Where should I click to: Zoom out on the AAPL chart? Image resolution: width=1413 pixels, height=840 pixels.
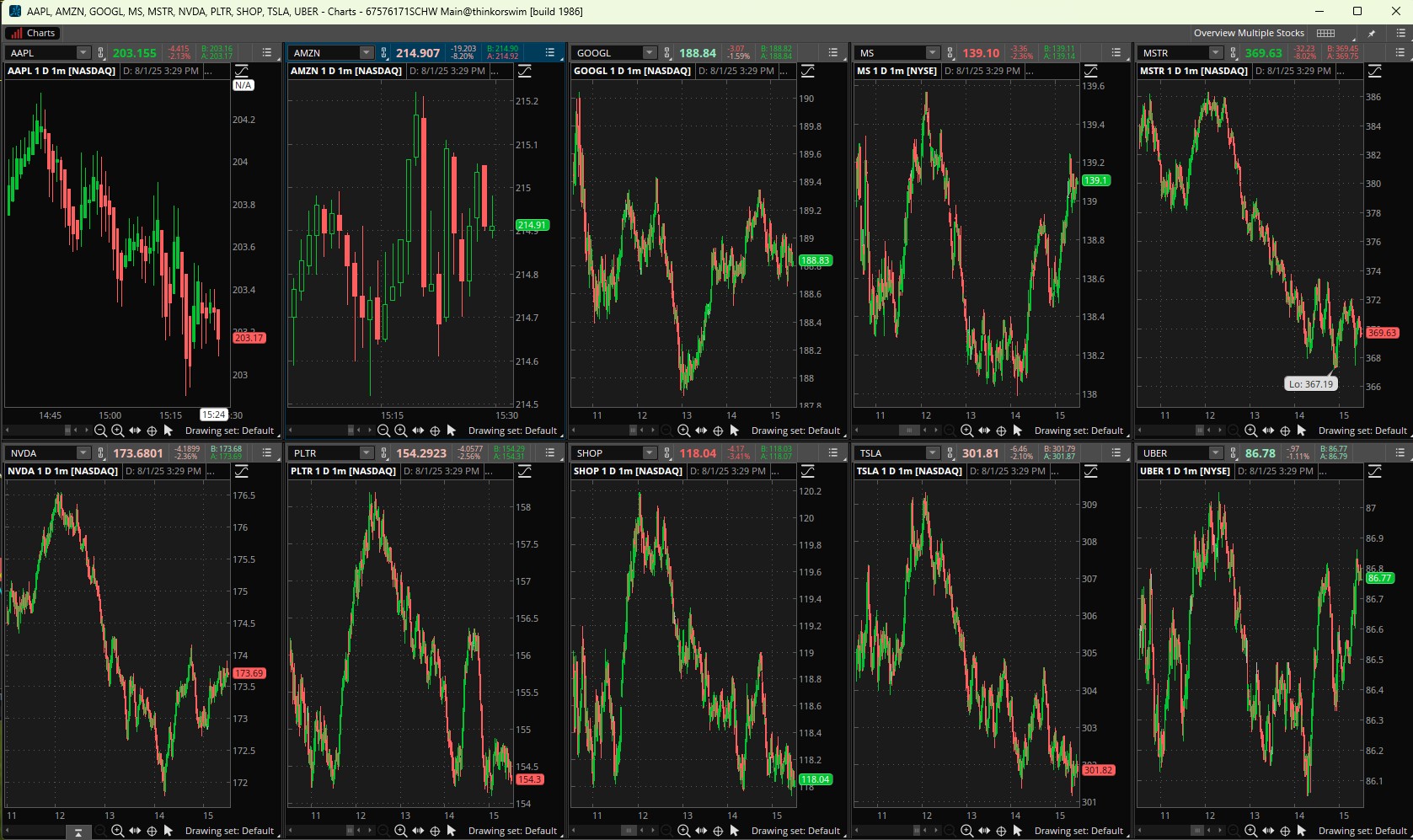tap(100, 431)
